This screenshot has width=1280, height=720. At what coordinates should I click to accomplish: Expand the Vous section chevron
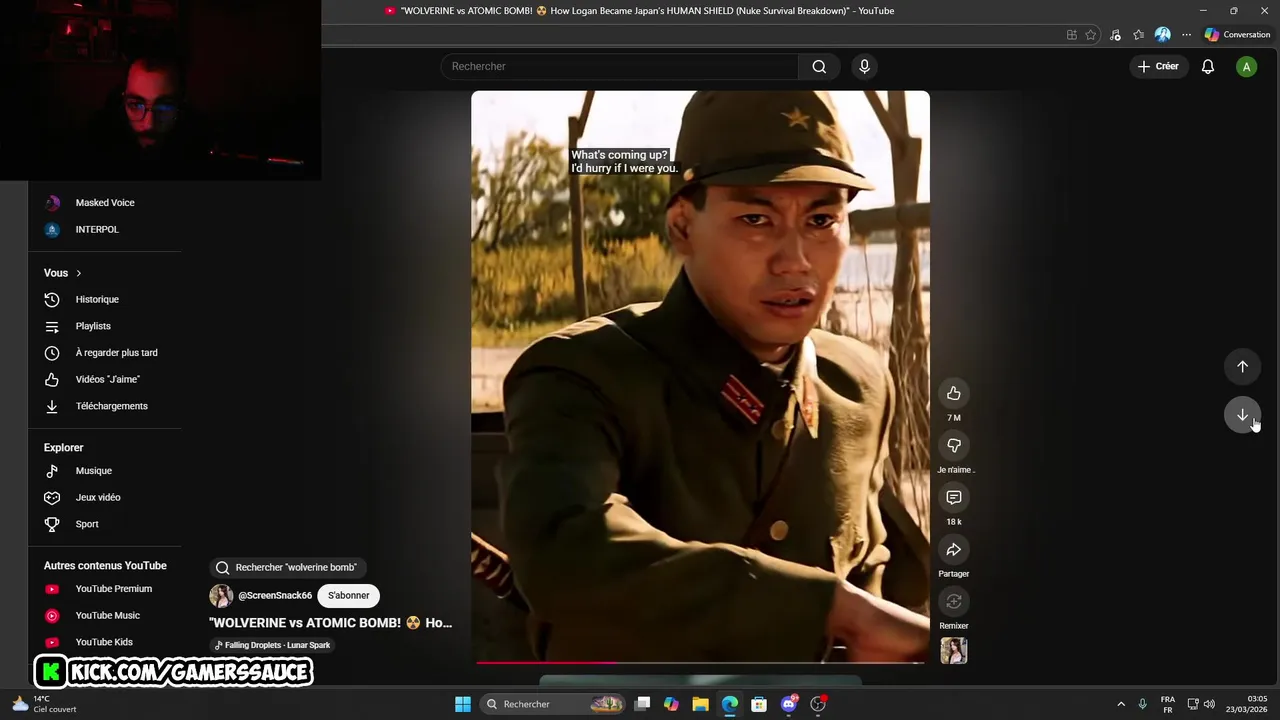79,273
